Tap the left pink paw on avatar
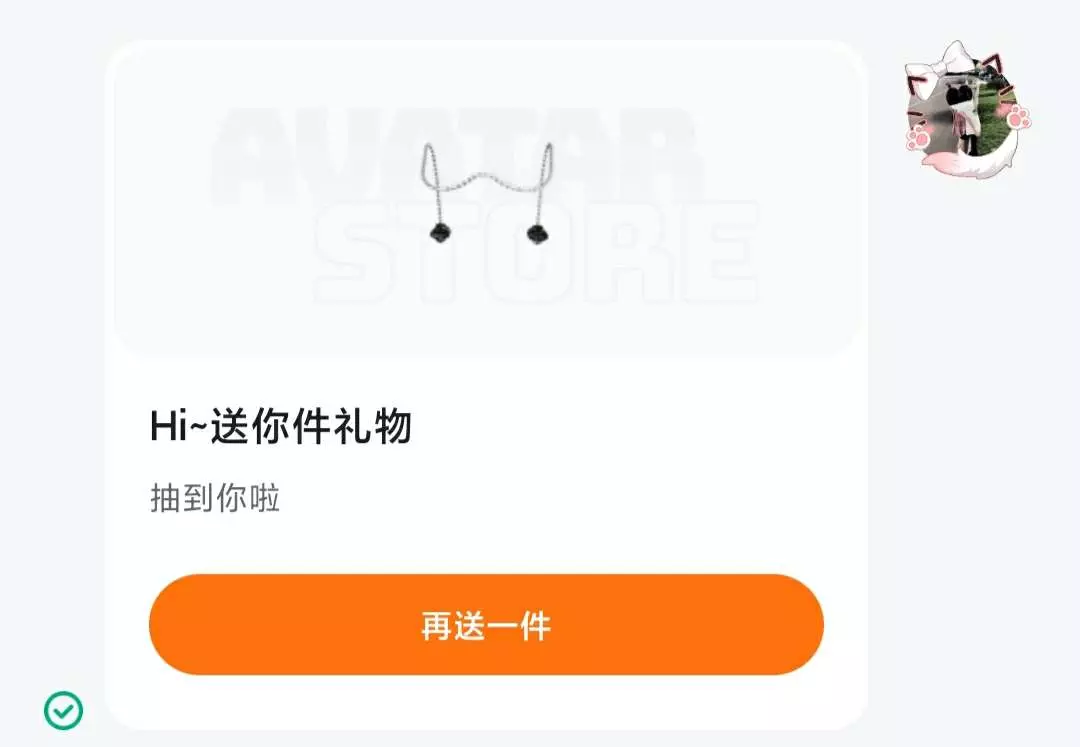The height and width of the screenshot is (747, 1080). (919, 136)
